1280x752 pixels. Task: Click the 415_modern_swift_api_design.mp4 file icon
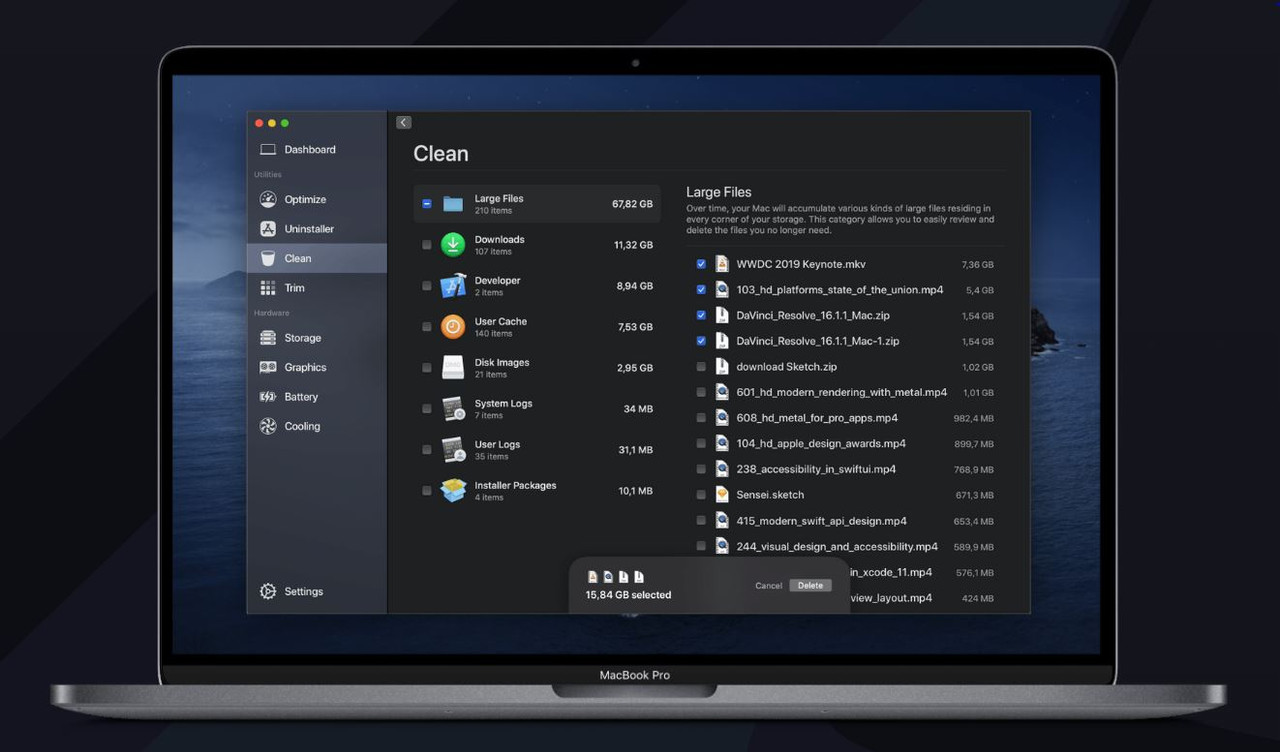pyautogui.click(x=722, y=521)
